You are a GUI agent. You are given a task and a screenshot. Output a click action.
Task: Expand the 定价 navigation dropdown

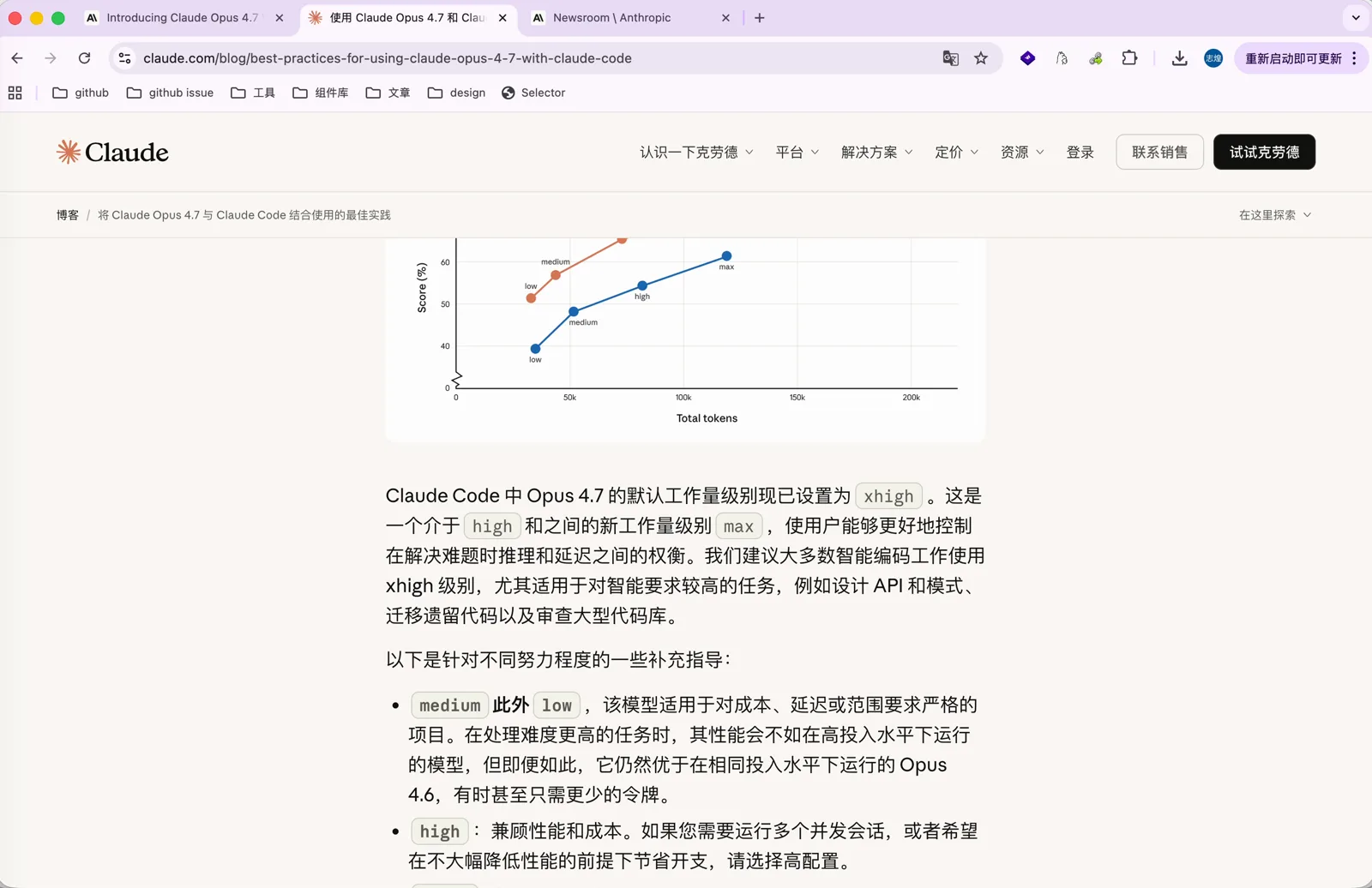[x=956, y=152]
